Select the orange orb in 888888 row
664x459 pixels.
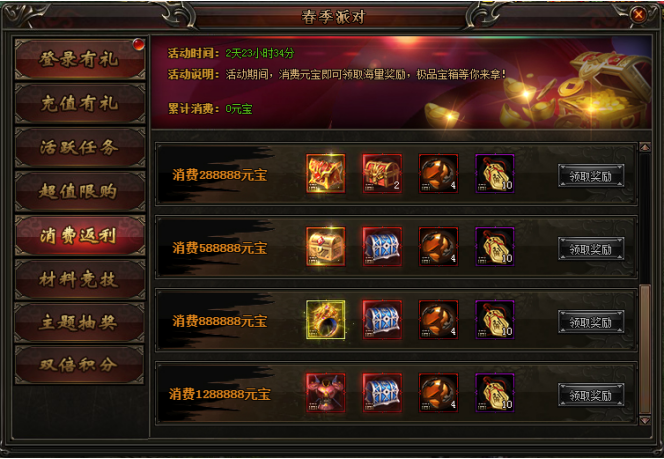438,320
